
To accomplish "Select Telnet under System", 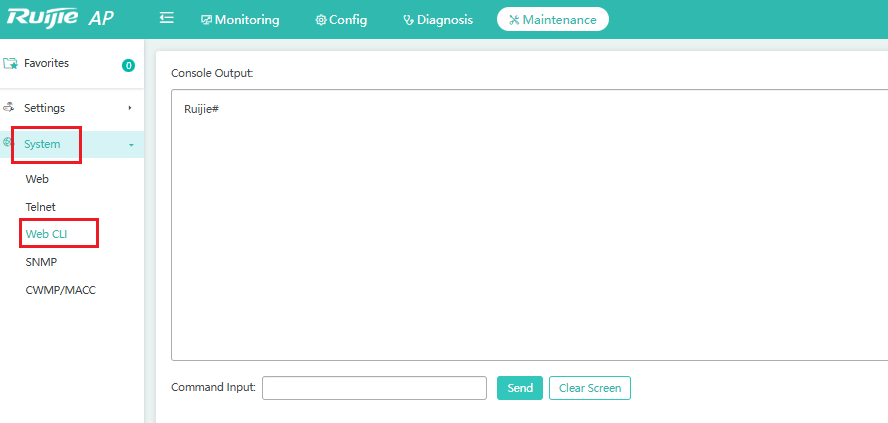I will [41, 207].
